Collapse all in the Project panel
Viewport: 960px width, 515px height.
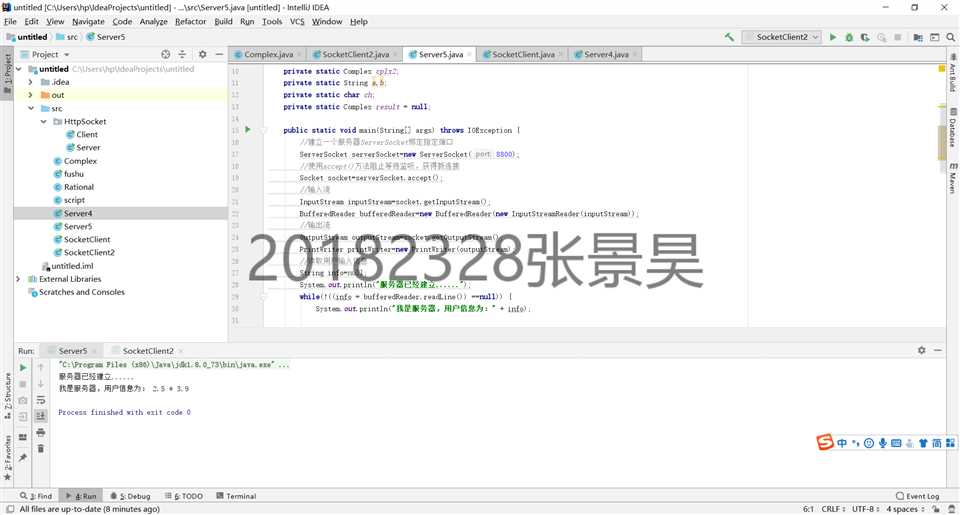tap(182, 55)
